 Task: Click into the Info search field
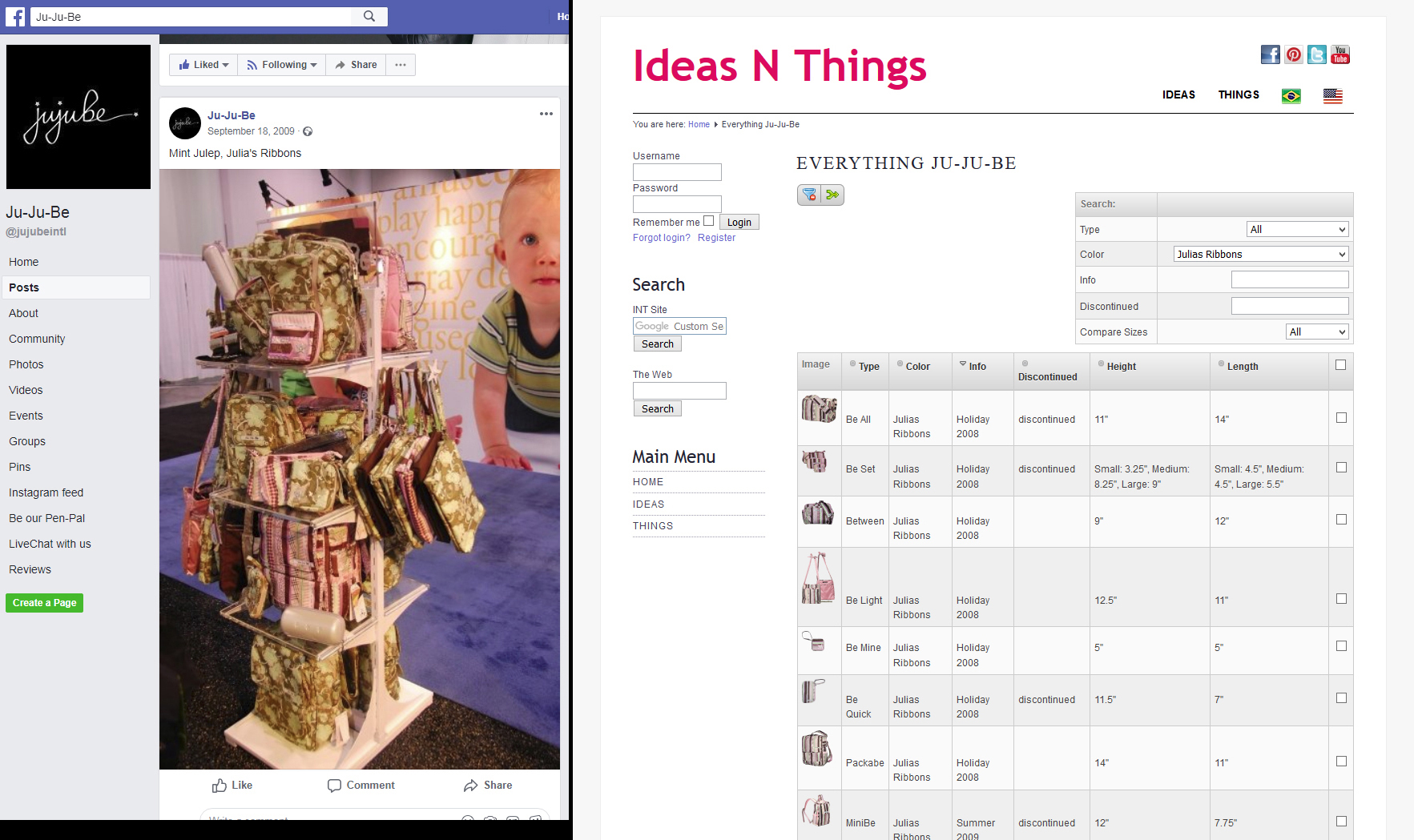click(x=1290, y=279)
